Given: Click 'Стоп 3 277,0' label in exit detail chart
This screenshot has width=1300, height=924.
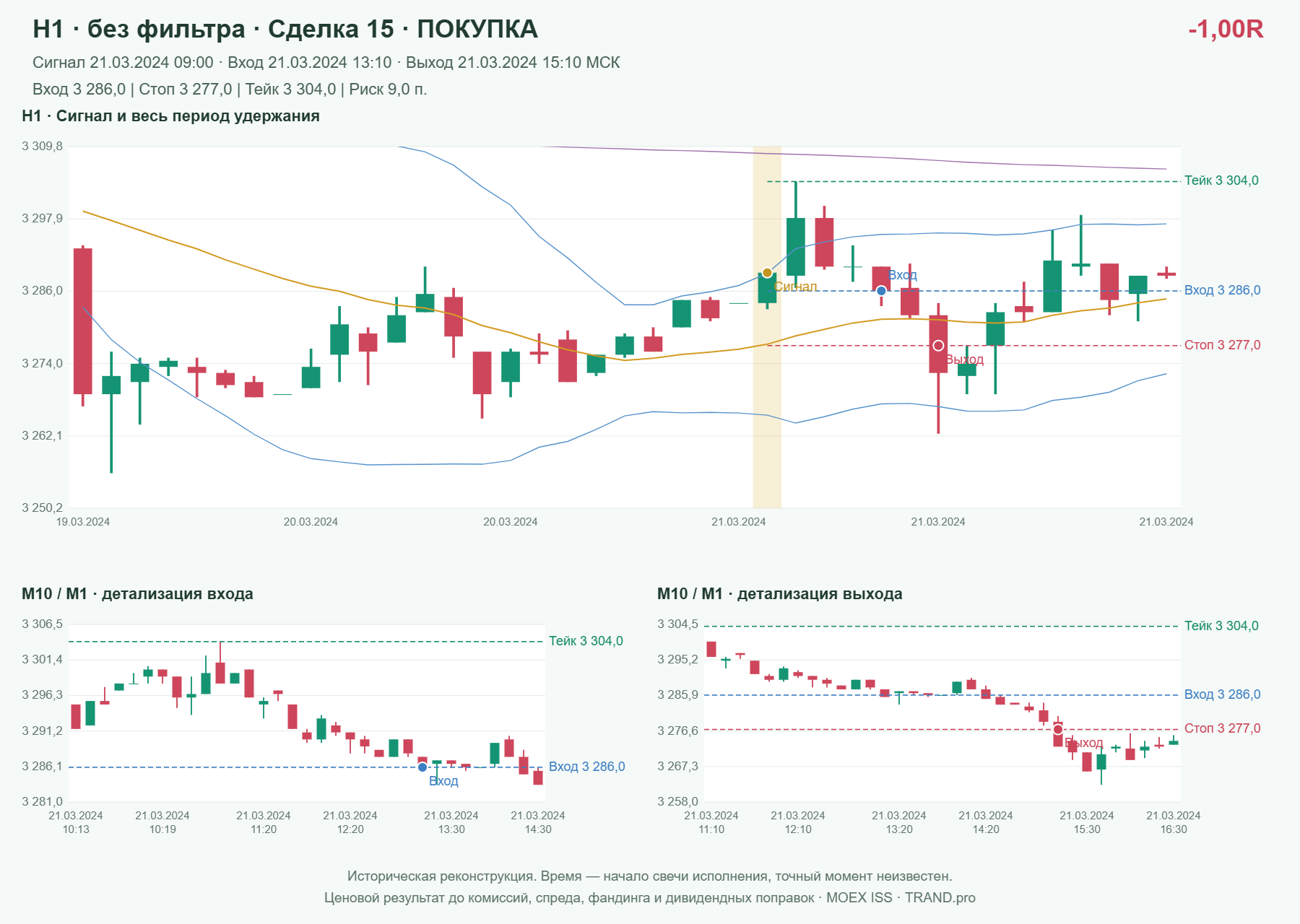Looking at the screenshot, I should pyautogui.click(x=1222, y=728).
